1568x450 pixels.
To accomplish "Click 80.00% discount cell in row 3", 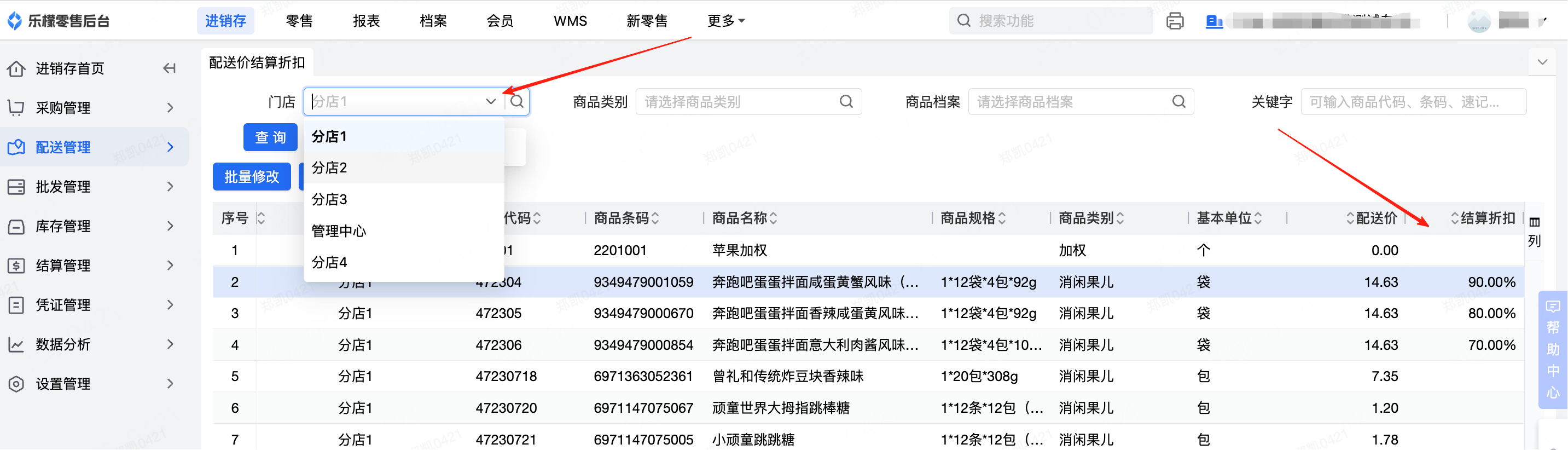I will [1491, 313].
